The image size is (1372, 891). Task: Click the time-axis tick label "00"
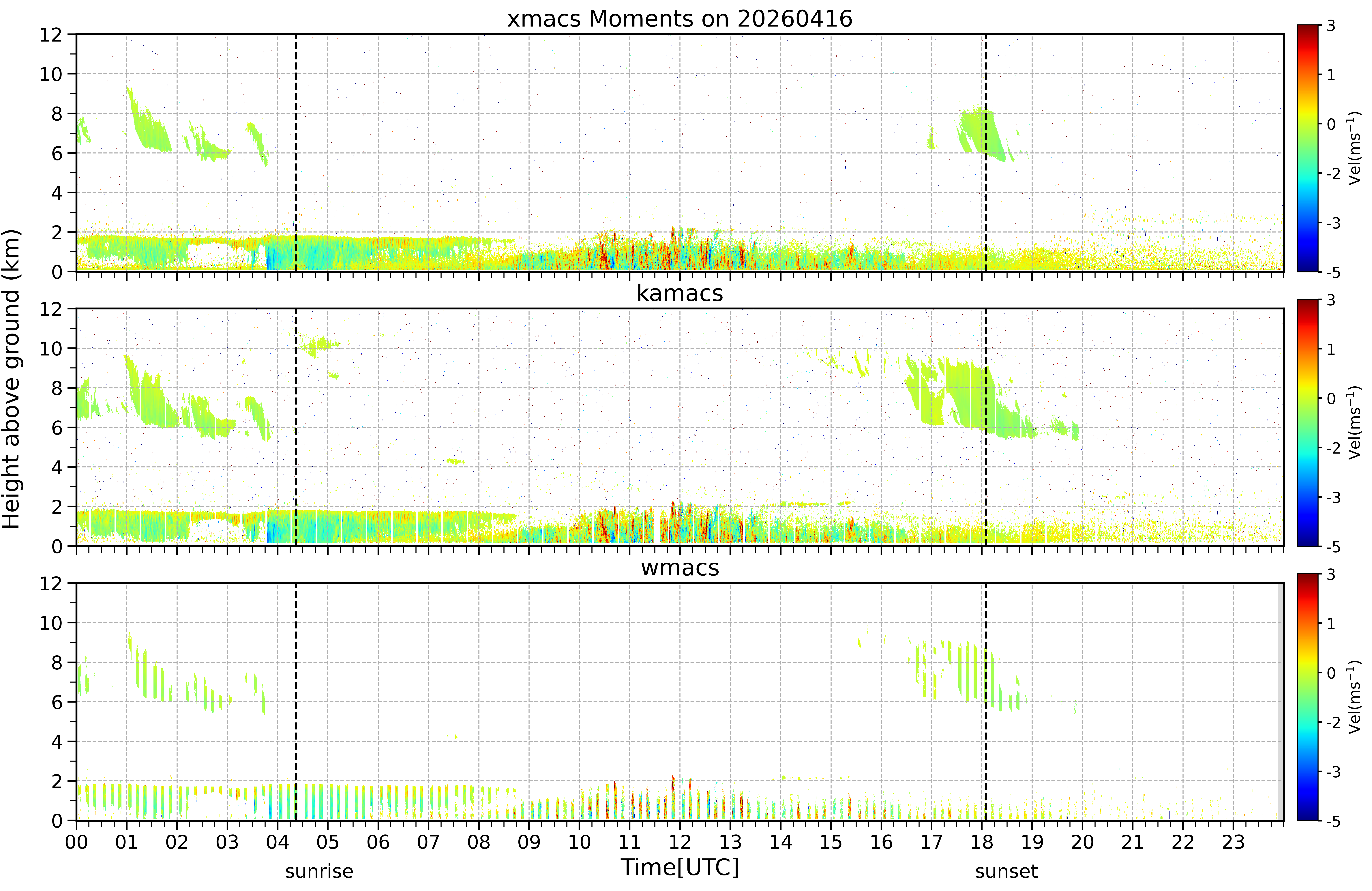click(x=76, y=843)
